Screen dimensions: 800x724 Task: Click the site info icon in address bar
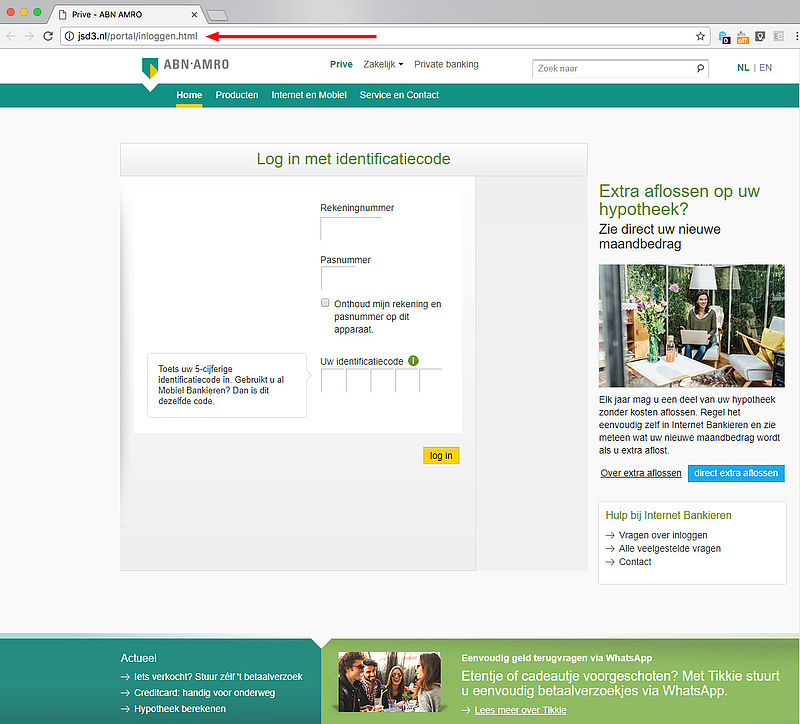tap(69, 36)
